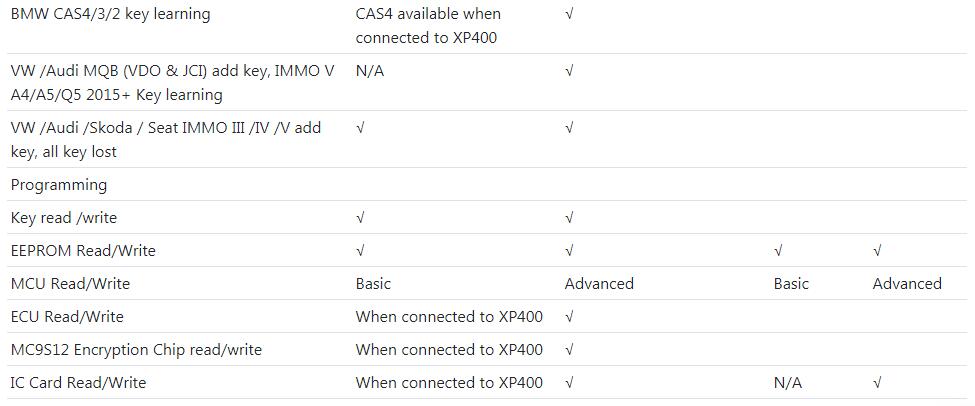Click the N/A cell in IC Card Read/Write row
Screen dimensions: 975x406
click(788, 383)
